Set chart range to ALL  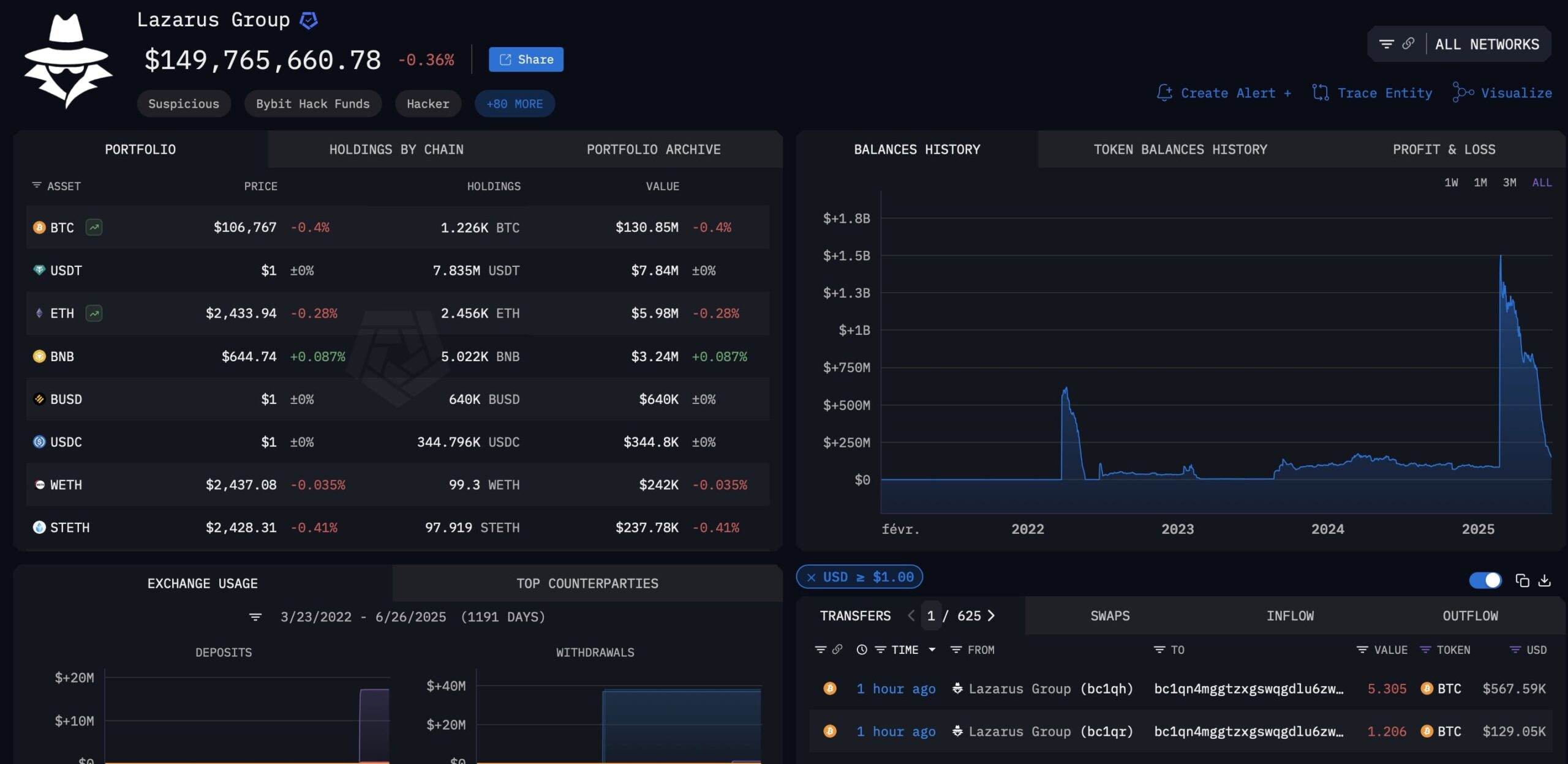tap(1542, 182)
